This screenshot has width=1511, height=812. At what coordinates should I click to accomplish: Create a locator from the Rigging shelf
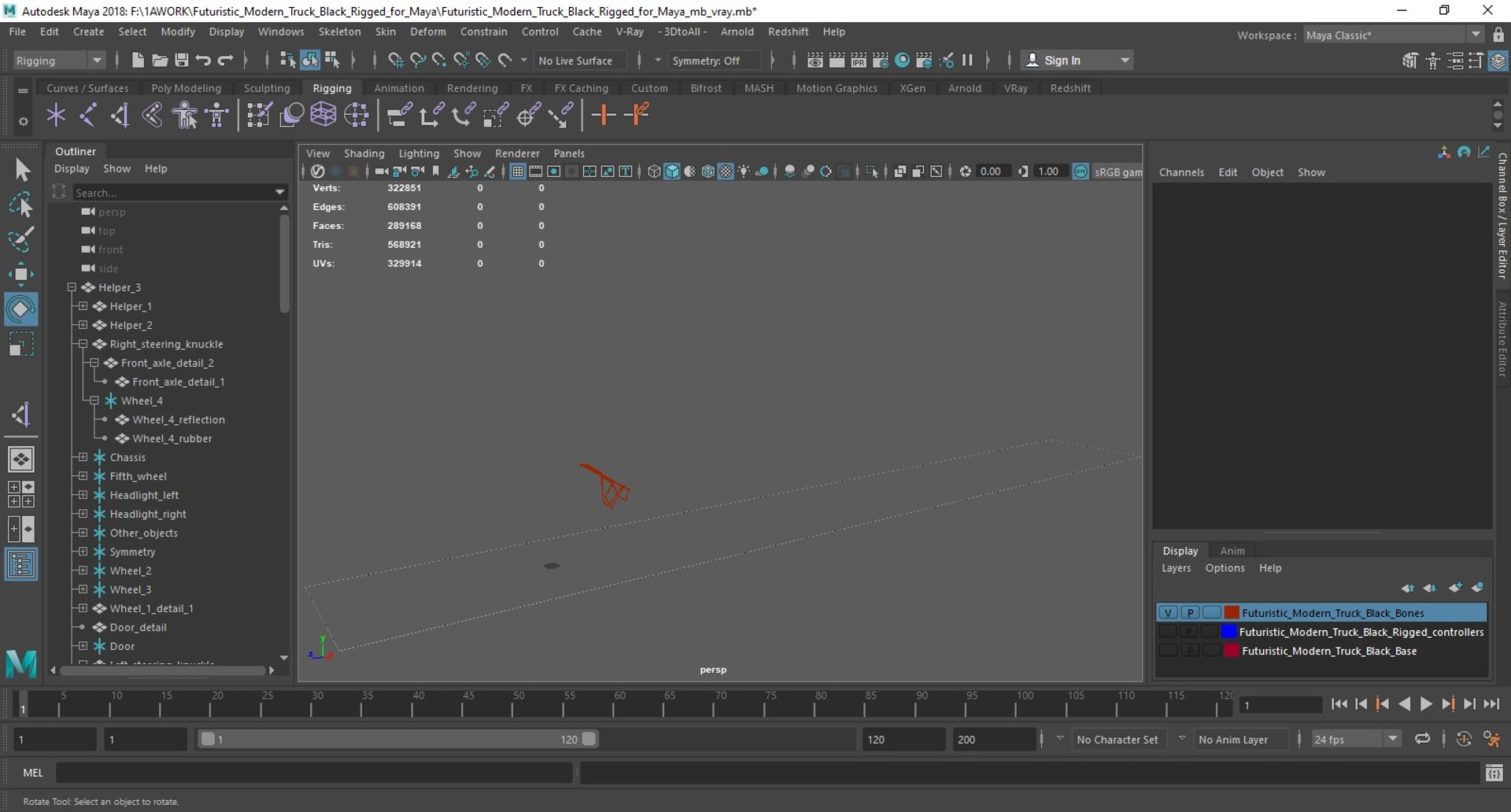[x=56, y=116]
